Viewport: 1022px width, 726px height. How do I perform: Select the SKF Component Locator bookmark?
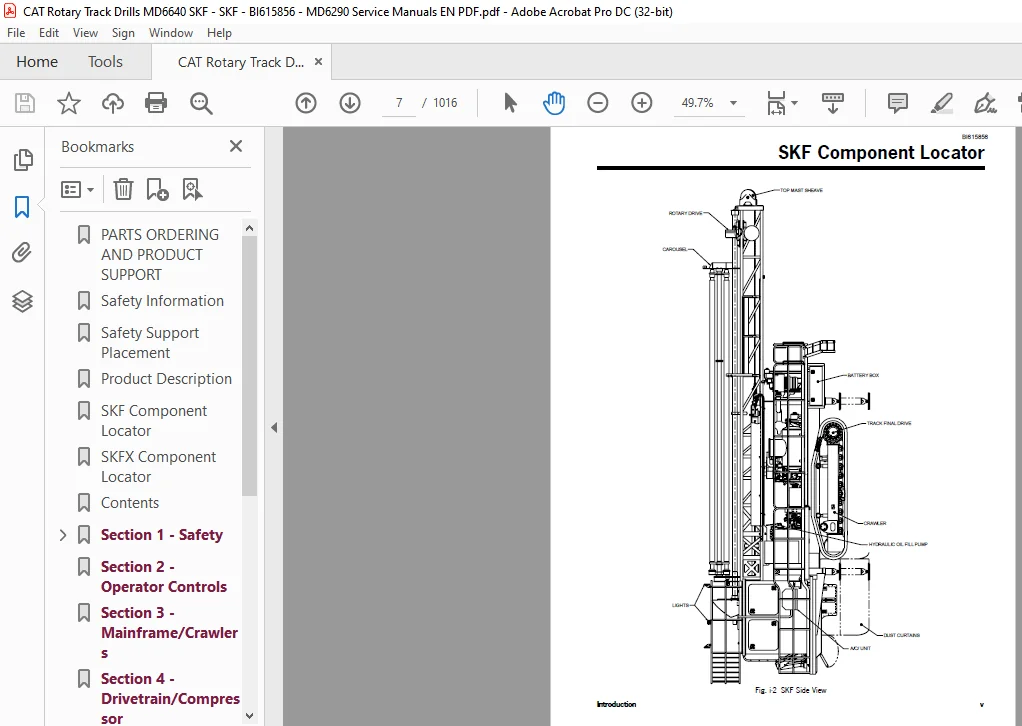pyautogui.click(x=154, y=420)
